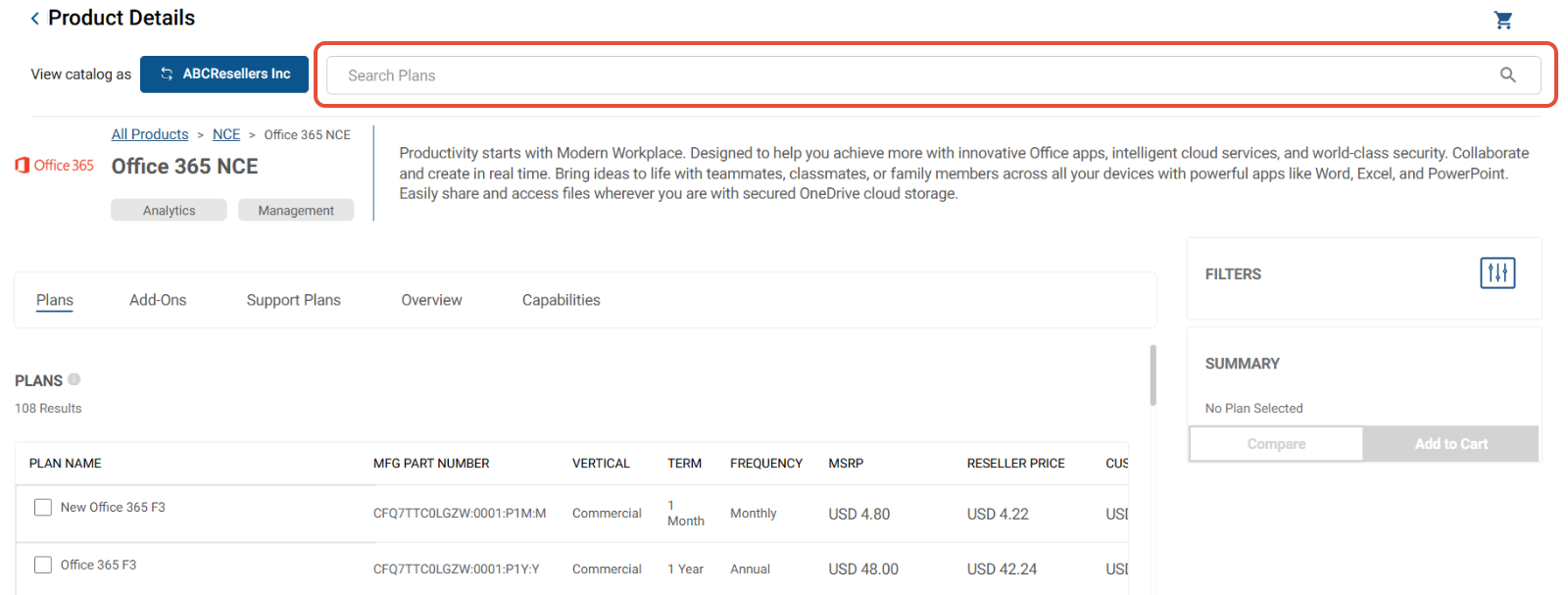This screenshot has height=595, width=1568.
Task: Click part number CFQ7TTC0LGZW:0001:P1Y:Y
Action: pyautogui.click(x=457, y=570)
